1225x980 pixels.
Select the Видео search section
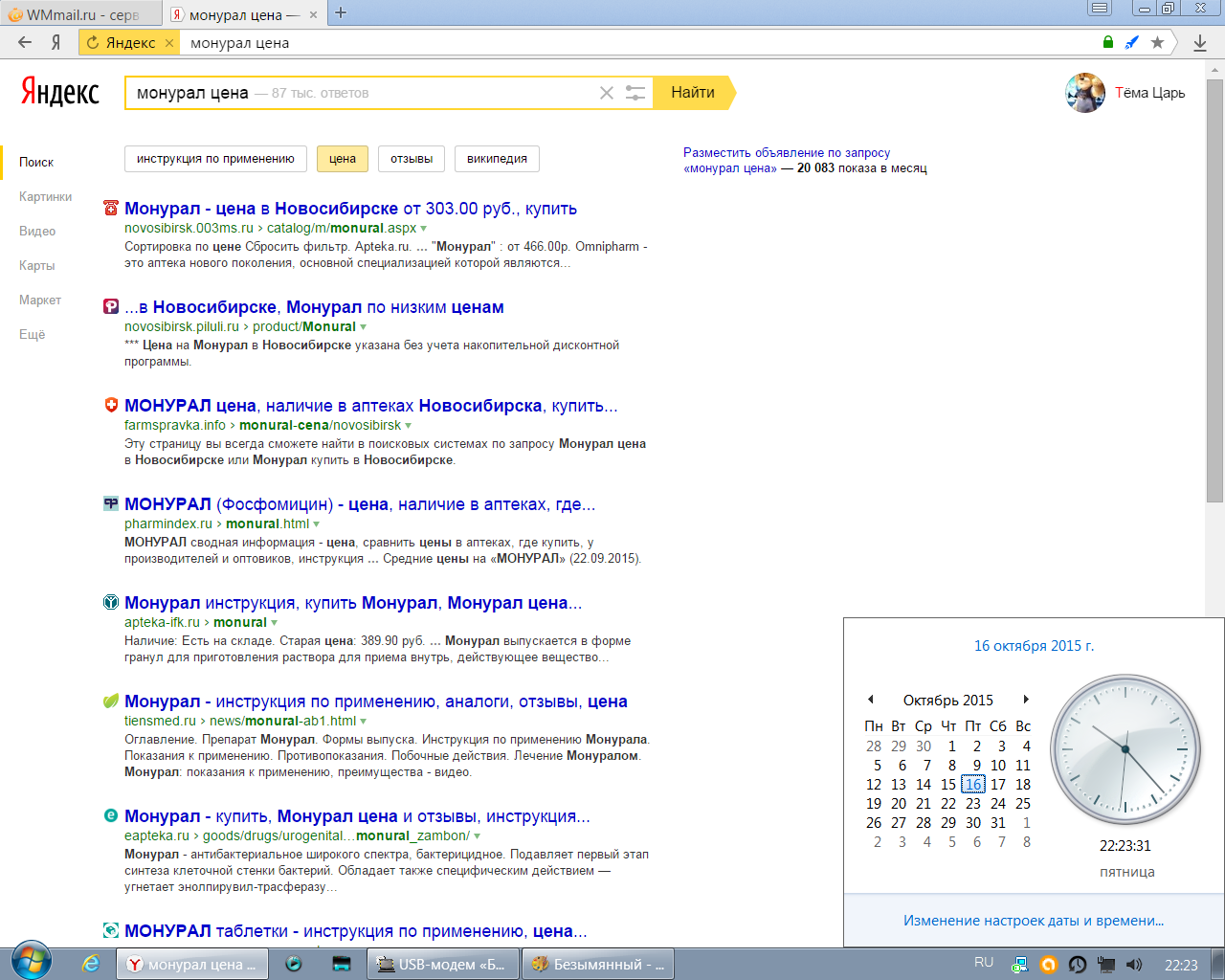pos(37,231)
